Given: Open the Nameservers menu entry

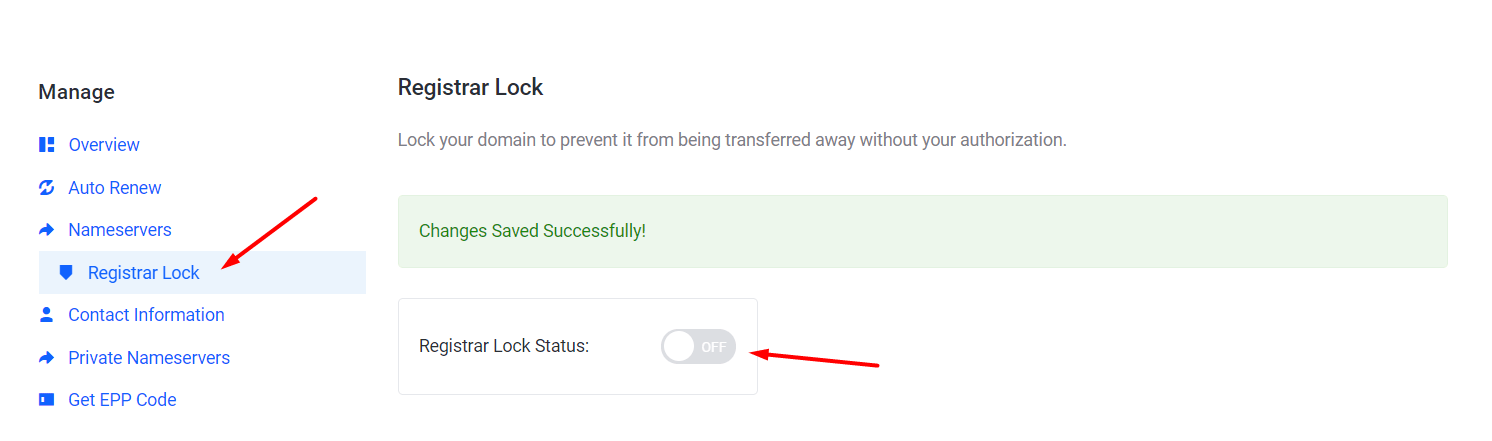Looking at the screenshot, I should click(120, 230).
